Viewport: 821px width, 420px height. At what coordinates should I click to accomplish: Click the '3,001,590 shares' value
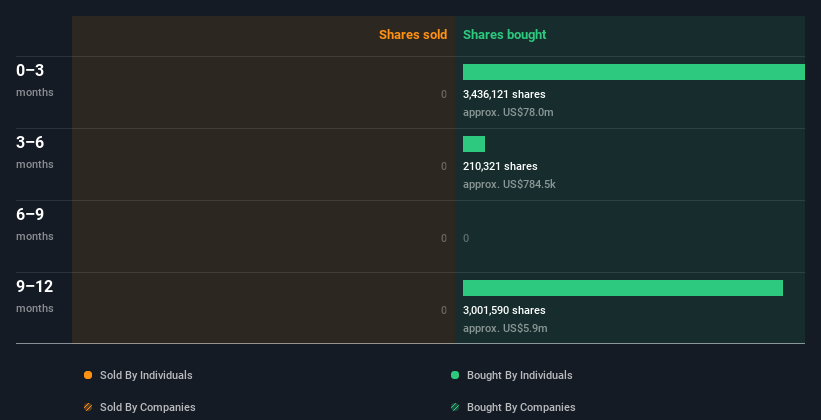[504, 310]
